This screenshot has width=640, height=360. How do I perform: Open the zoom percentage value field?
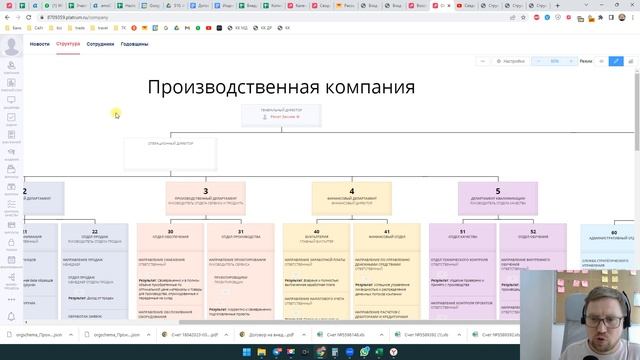(x=554, y=61)
